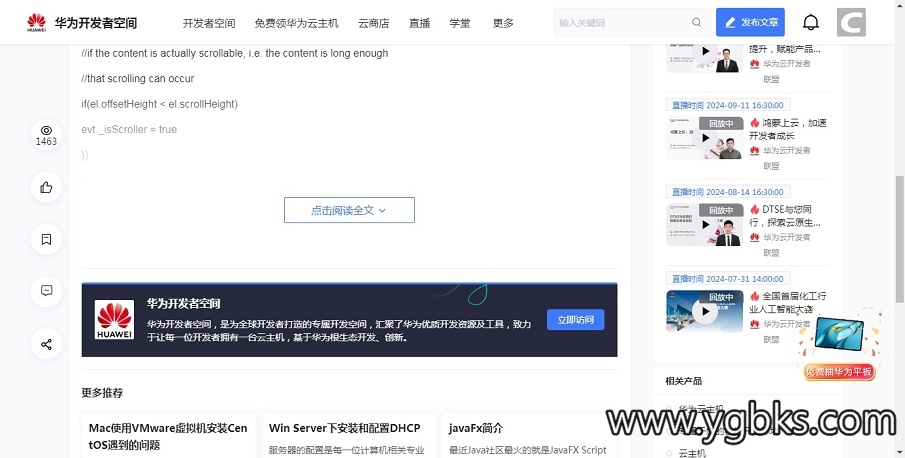The image size is (905, 458).
Task: Click the 直播时间 2024-09-11 16:30:00 label
Action: click(x=728, y=105)
